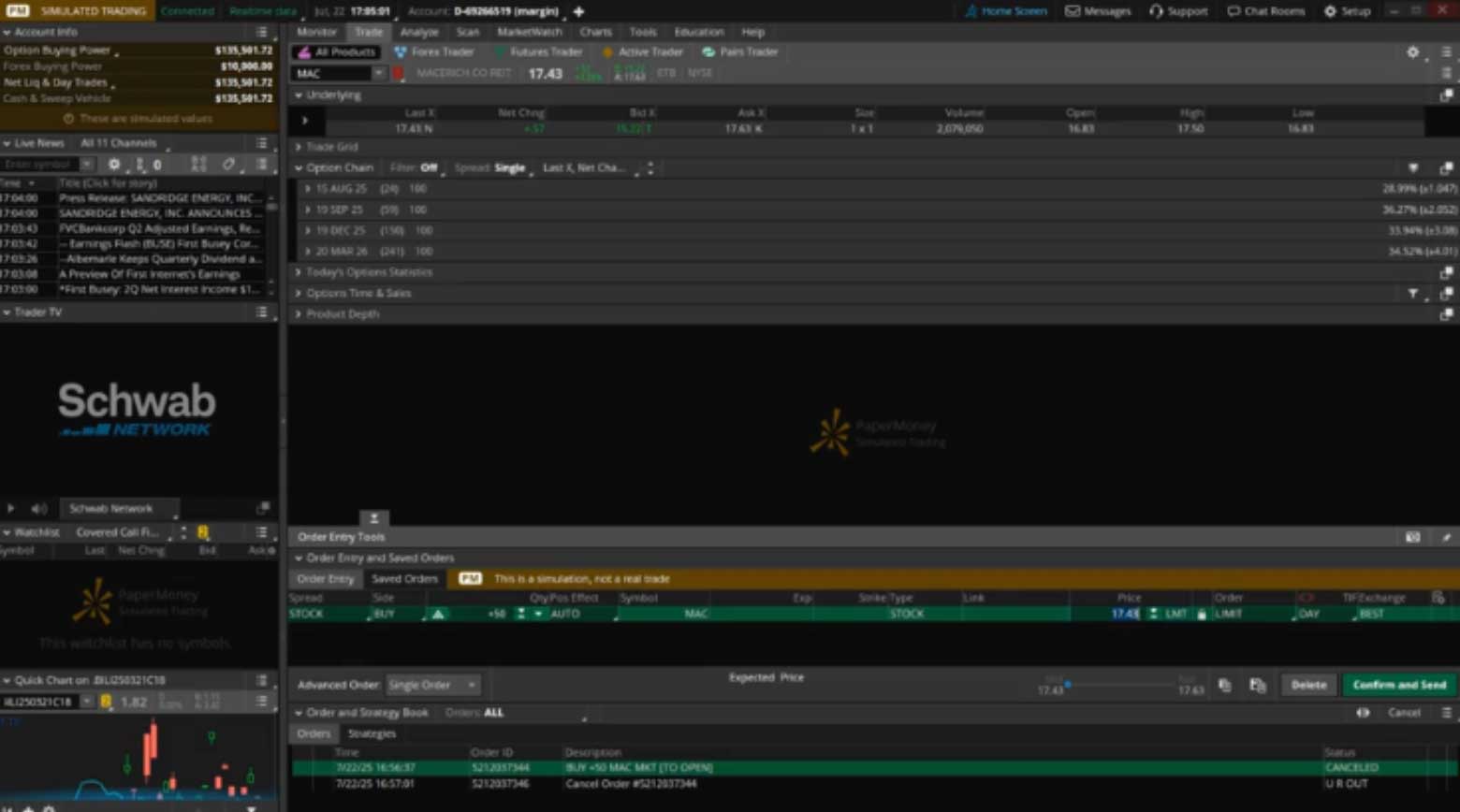Expand the 15 AUG 25 expiration row
Viewport: 1460px width, 812px height.
(x=308, y=189)
